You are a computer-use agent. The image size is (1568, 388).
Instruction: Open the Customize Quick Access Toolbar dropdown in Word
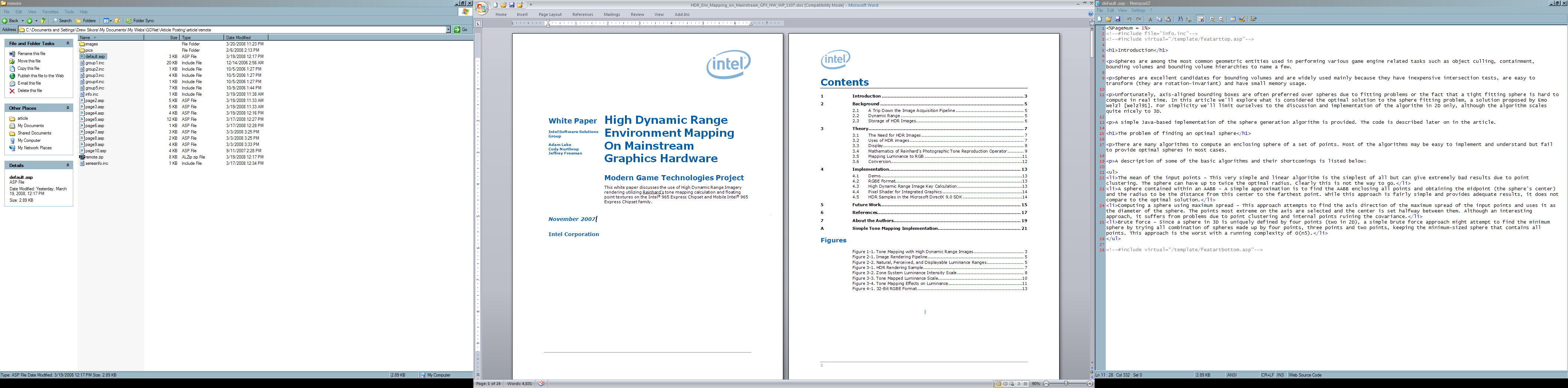(531, 5)
